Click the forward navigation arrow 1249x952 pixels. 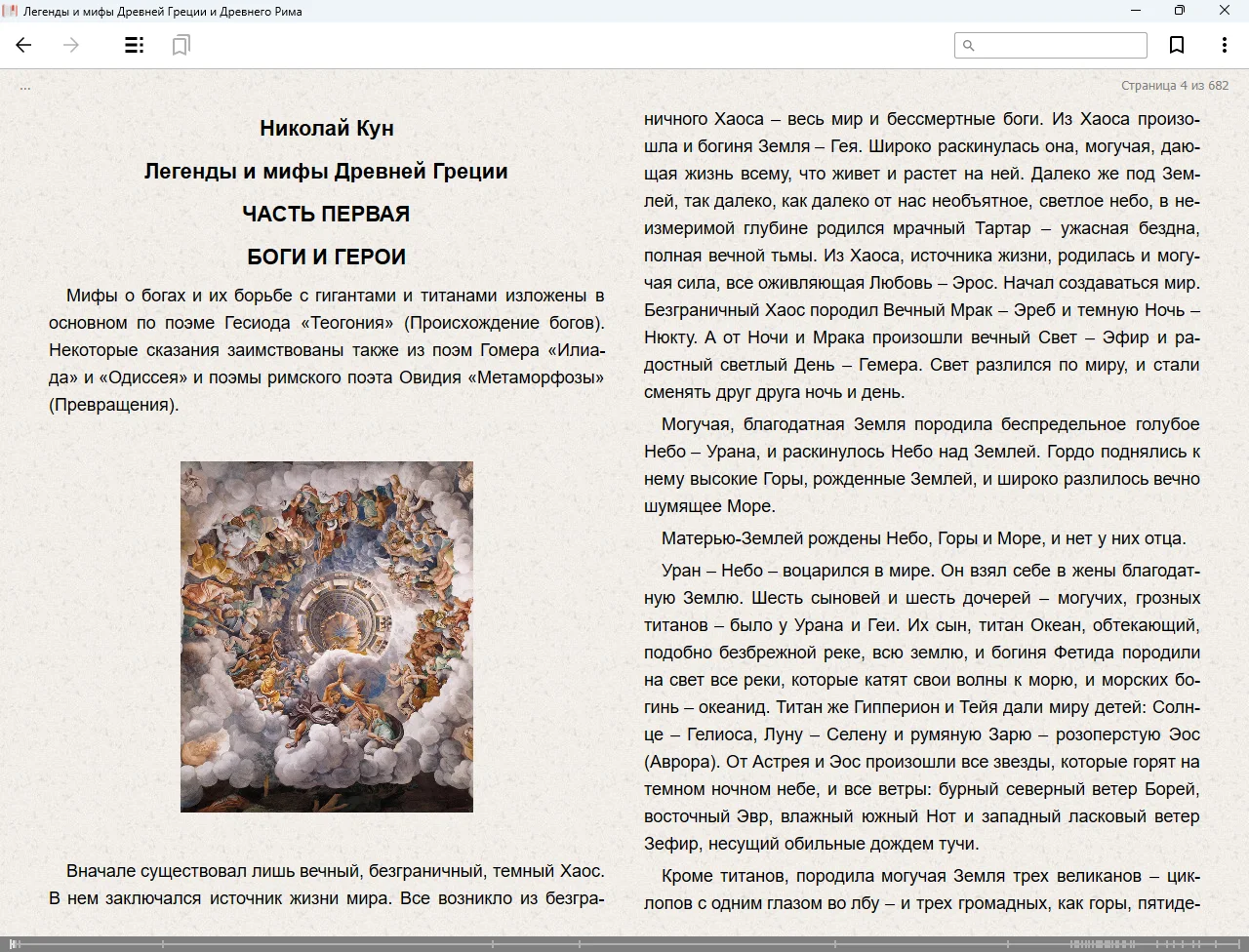tap(71, 45)
